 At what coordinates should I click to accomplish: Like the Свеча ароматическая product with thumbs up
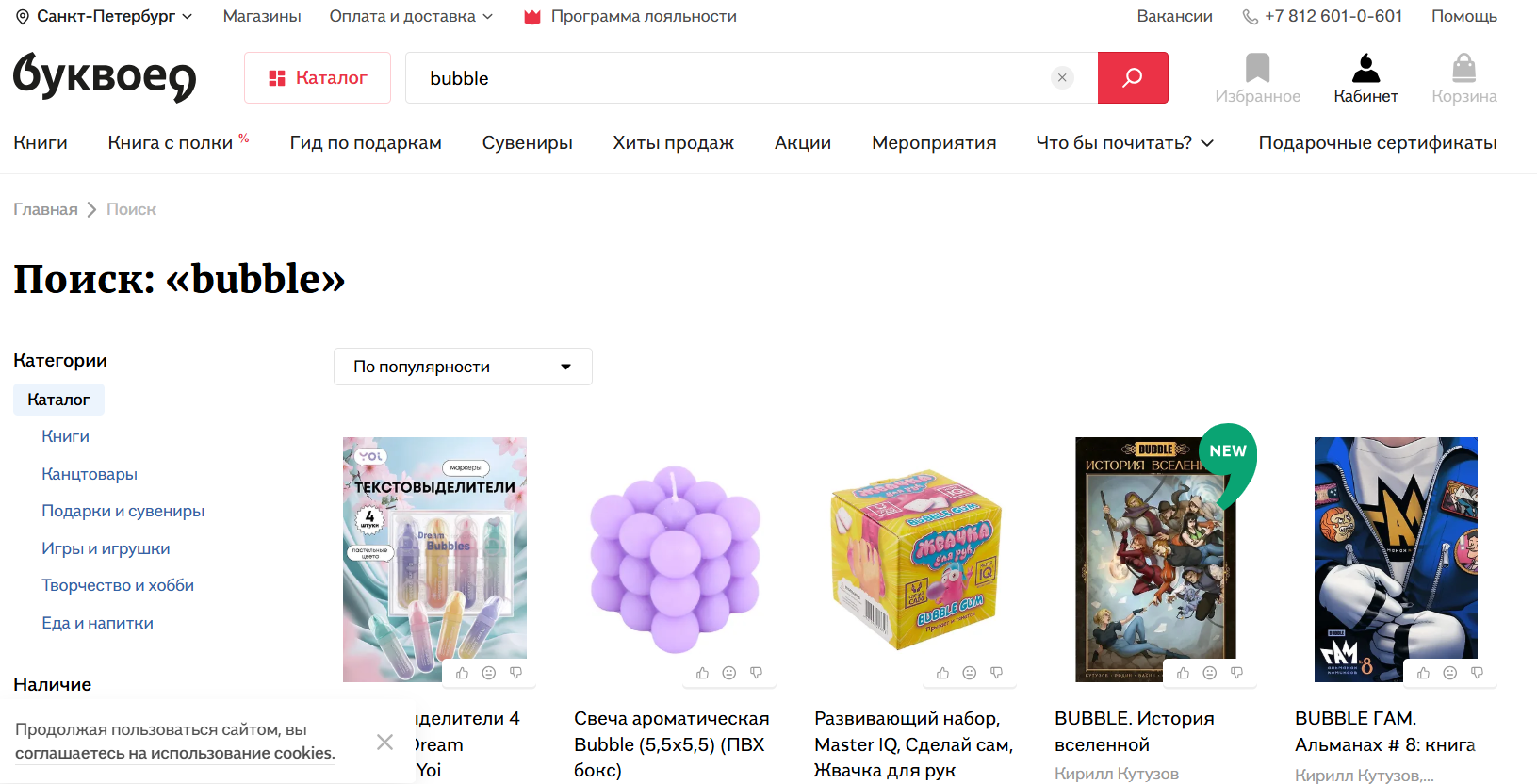pyautogui.click(x=702, y=673)
